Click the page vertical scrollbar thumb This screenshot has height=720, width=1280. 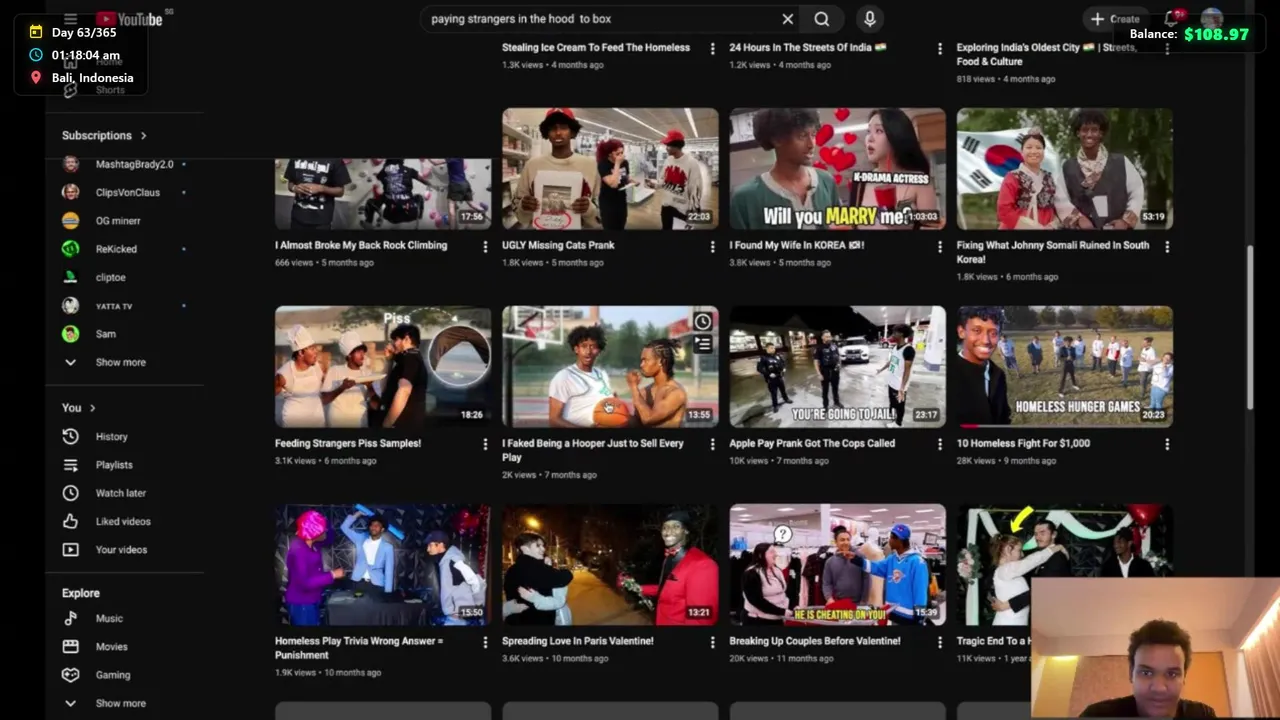point(1250,327)
